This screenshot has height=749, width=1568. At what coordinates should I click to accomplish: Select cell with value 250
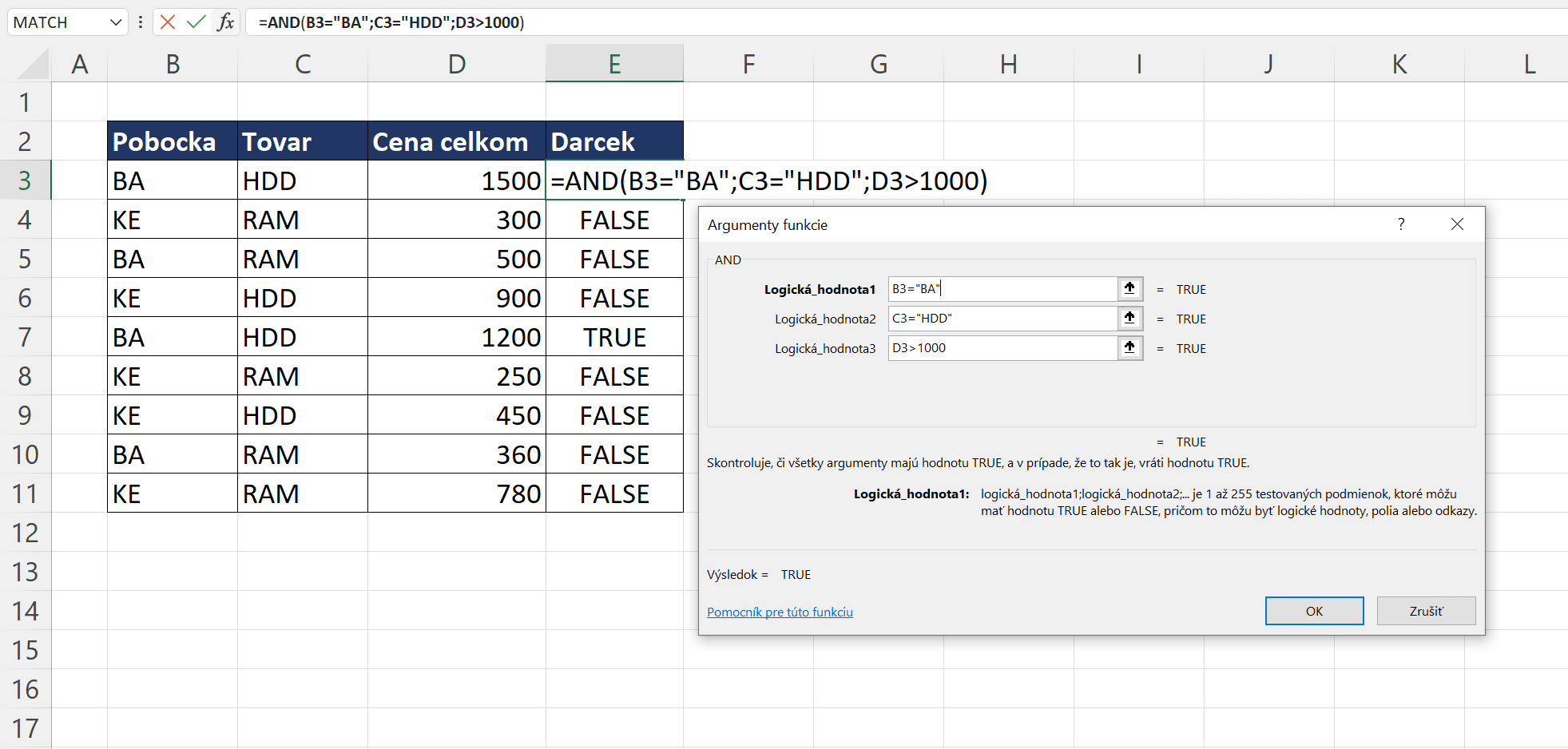pos(457,376)
